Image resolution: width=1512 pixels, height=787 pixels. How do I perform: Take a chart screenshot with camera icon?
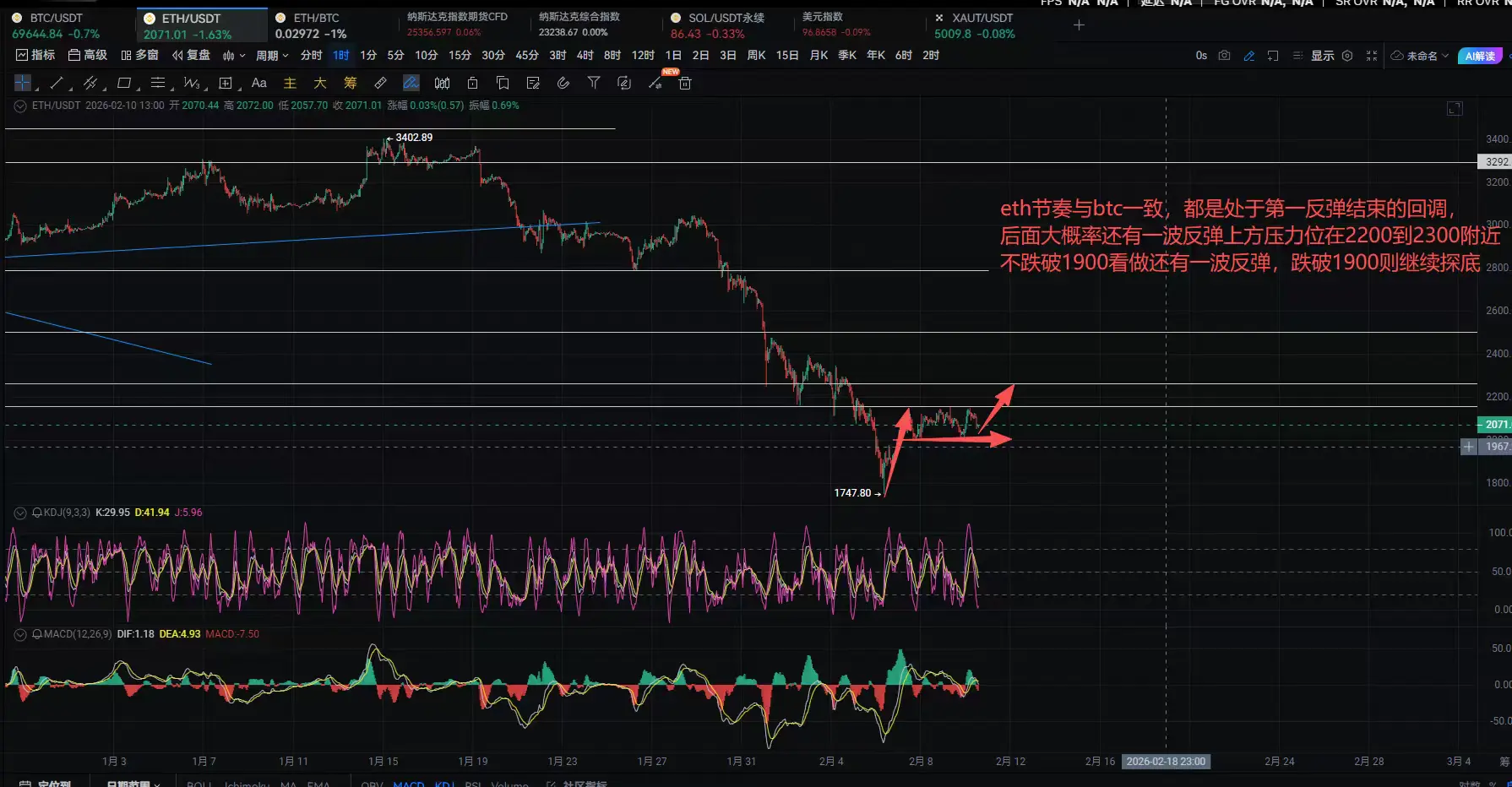[x=1225, y=56]
